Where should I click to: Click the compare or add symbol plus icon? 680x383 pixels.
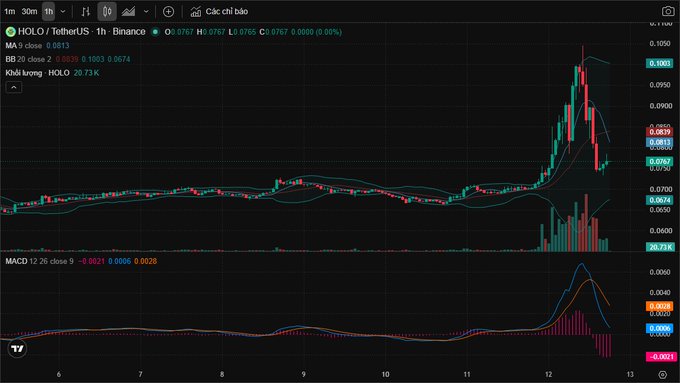tap(168, 12)
